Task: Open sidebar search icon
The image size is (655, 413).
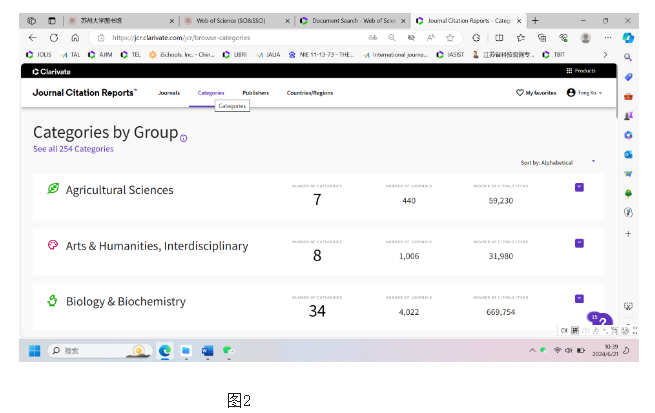Action: (x=628, y=57)
